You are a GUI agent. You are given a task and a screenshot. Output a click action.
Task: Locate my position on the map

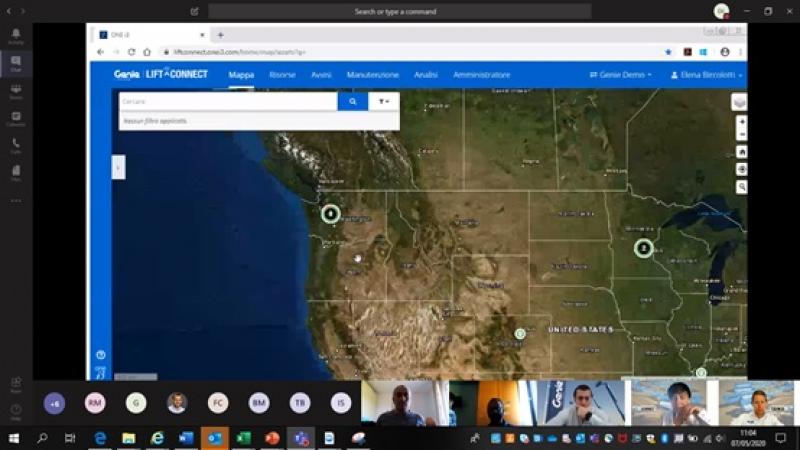tap(742, 169)
